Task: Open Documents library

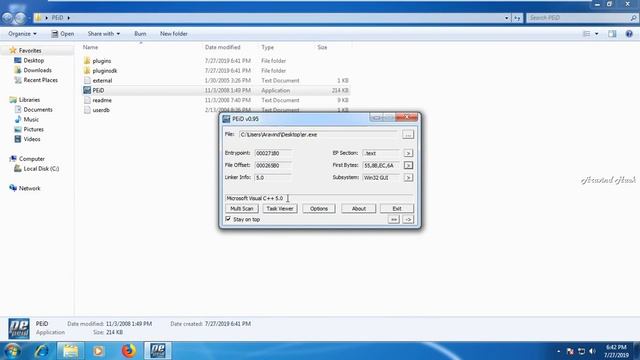Action: pos(38,109)
